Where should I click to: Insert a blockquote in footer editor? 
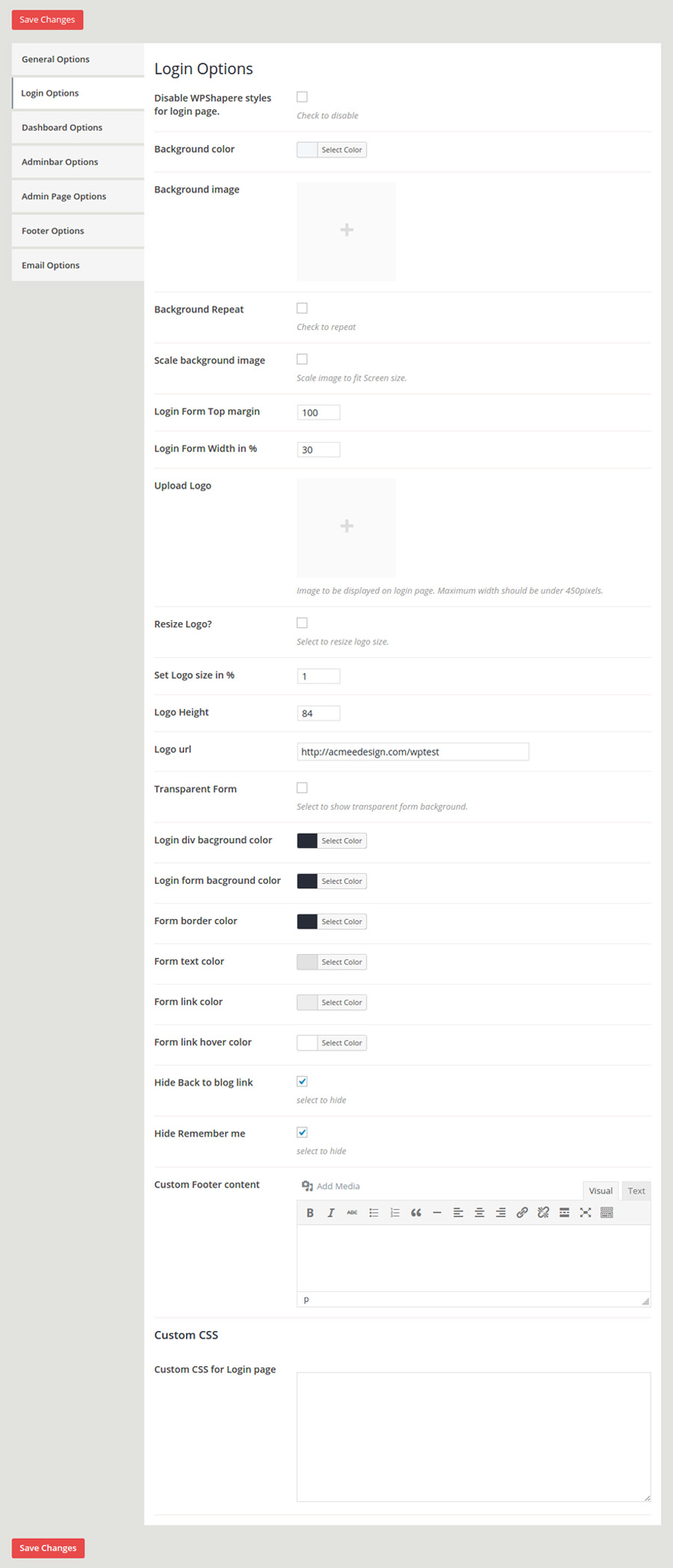416,1213
